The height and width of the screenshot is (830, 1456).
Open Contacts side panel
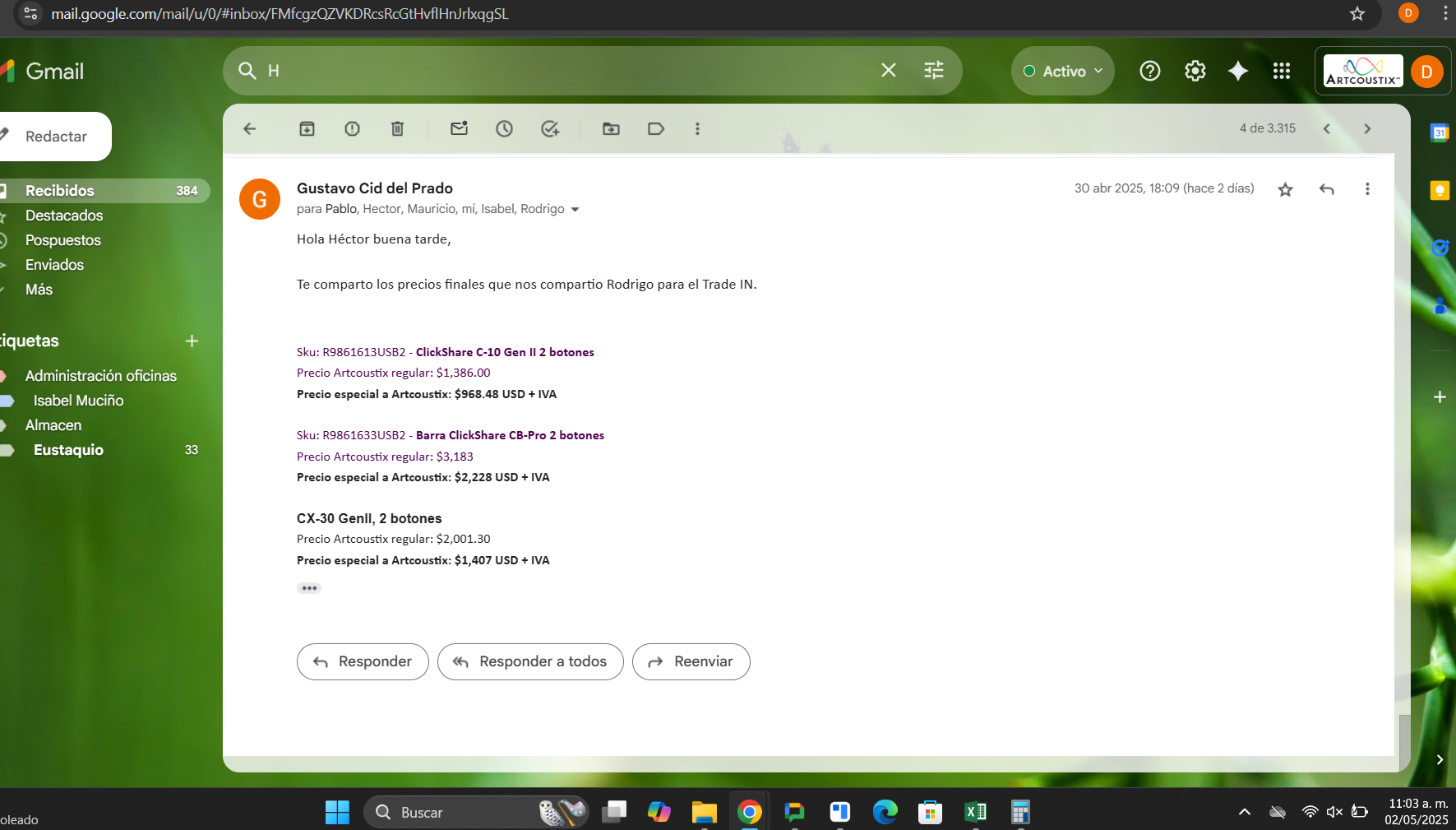click(1440, 306)
